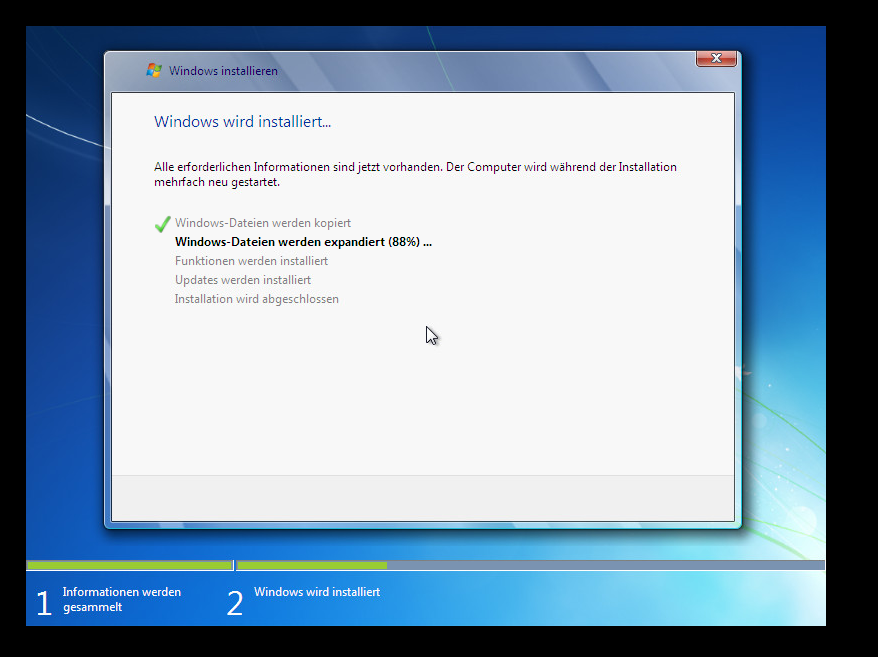Click 'Funktionen werden installiert' step
Screen dimensions: 878x657
click(251, 261)
